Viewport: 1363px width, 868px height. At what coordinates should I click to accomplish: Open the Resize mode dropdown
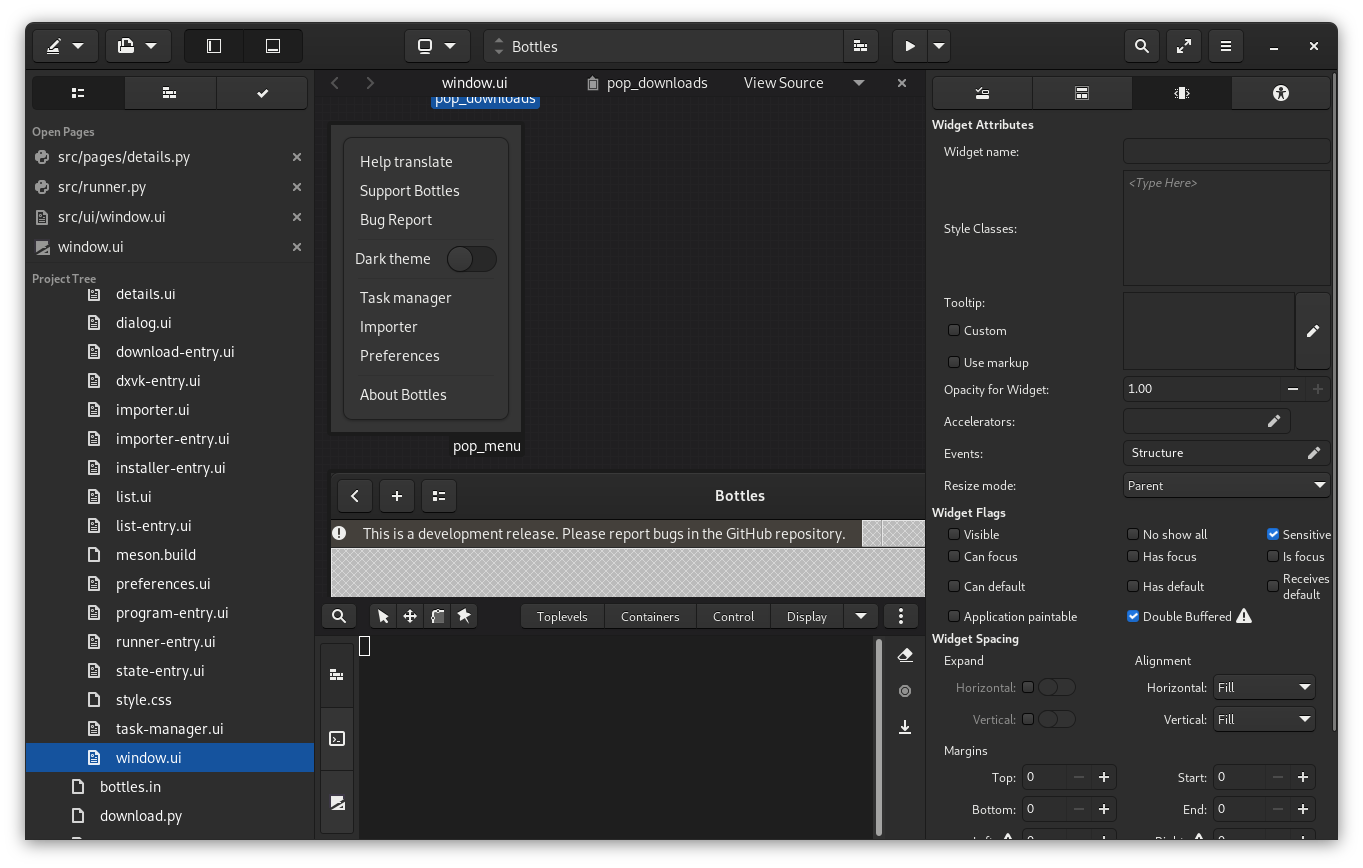[1226, 485]
